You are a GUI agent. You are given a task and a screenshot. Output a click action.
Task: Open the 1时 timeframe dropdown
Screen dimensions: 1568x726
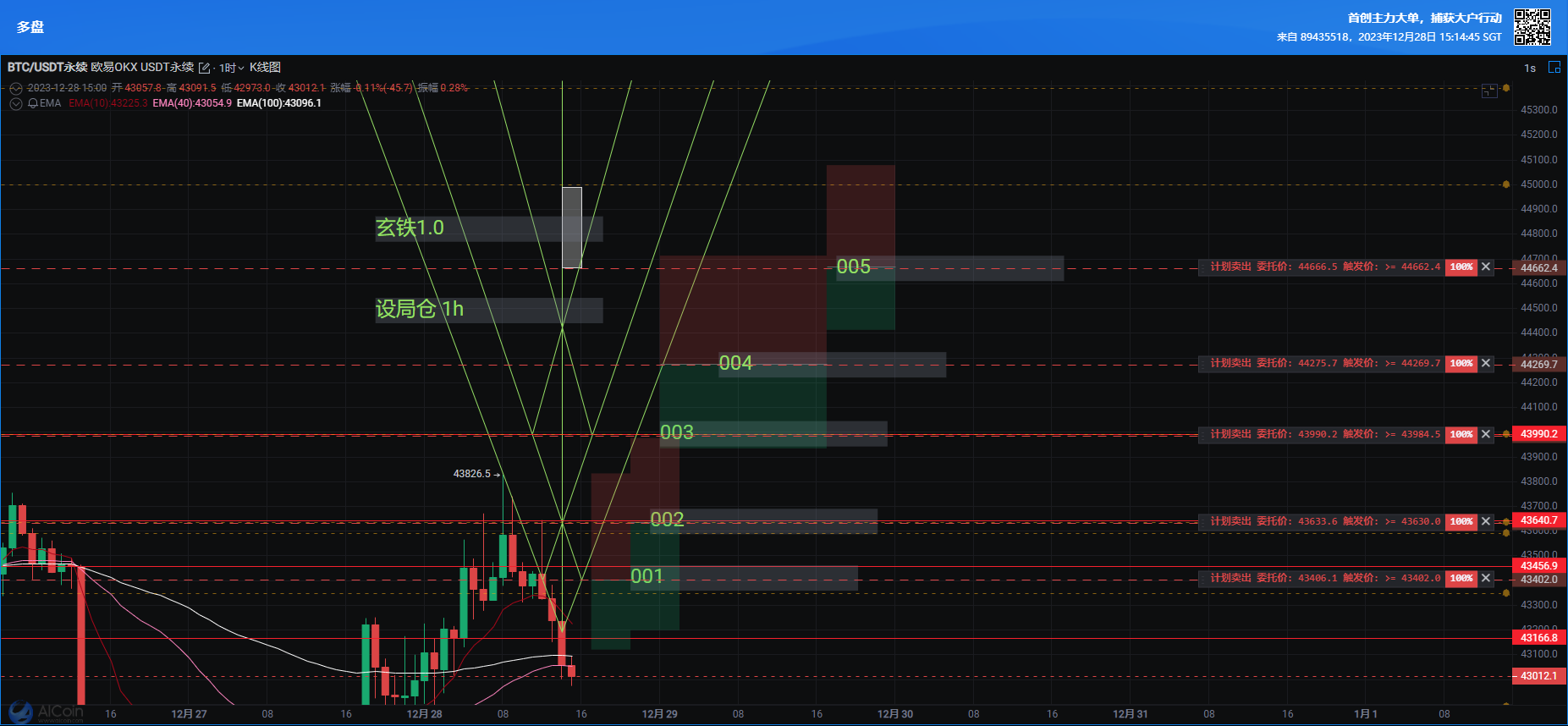231,68
